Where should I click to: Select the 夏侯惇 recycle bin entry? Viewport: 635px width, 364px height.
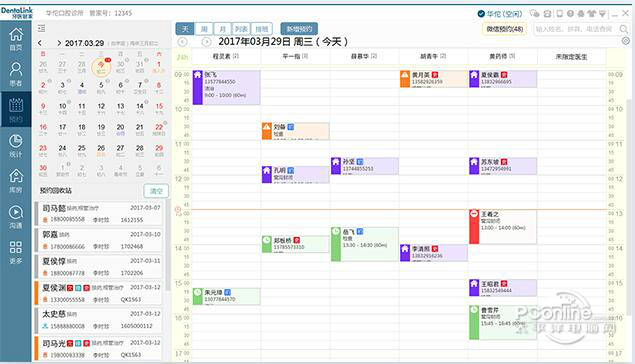(x=99, y=267)
